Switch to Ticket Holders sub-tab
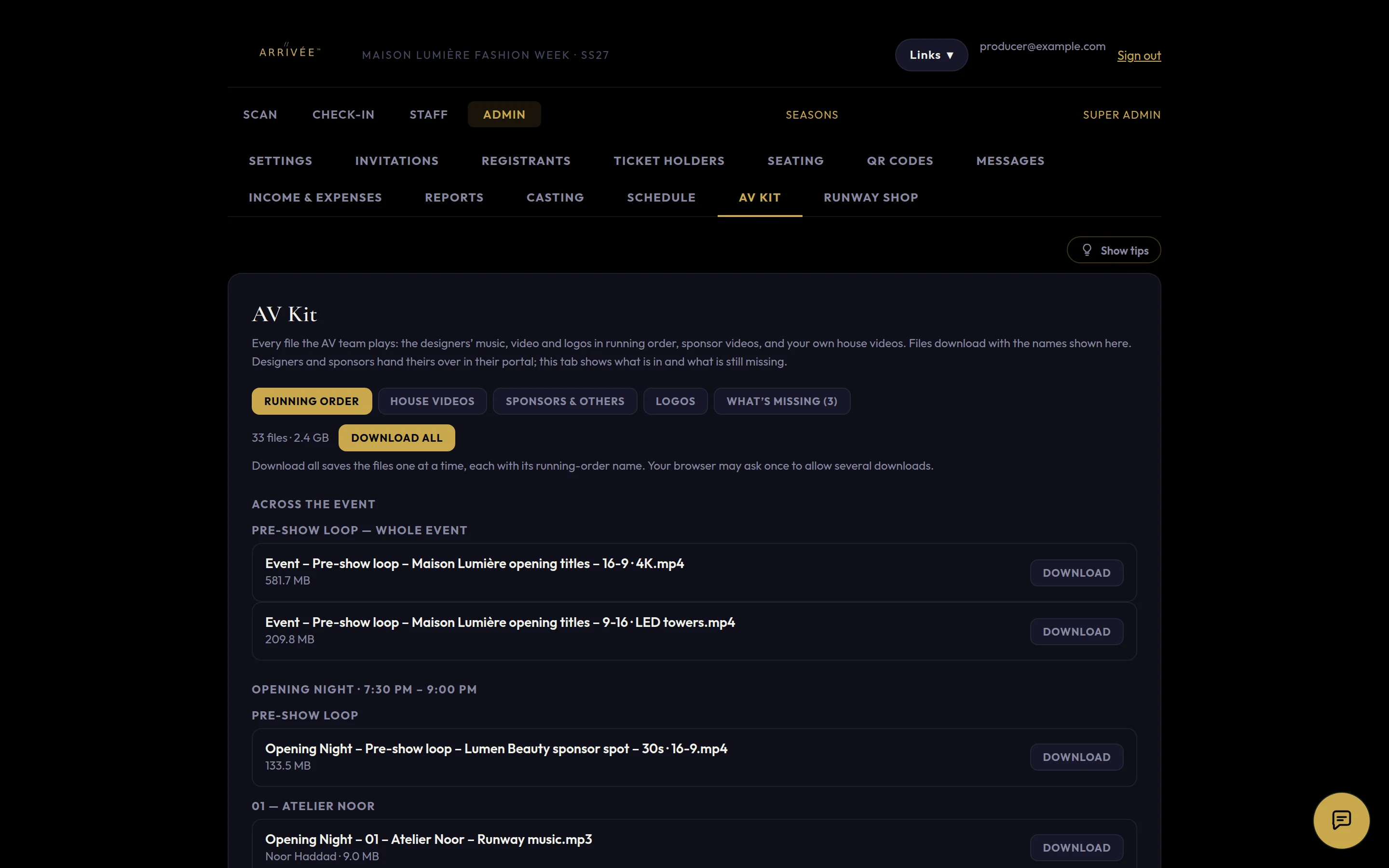This screenshot has height=868, width=1389. [x=668, y=161]
